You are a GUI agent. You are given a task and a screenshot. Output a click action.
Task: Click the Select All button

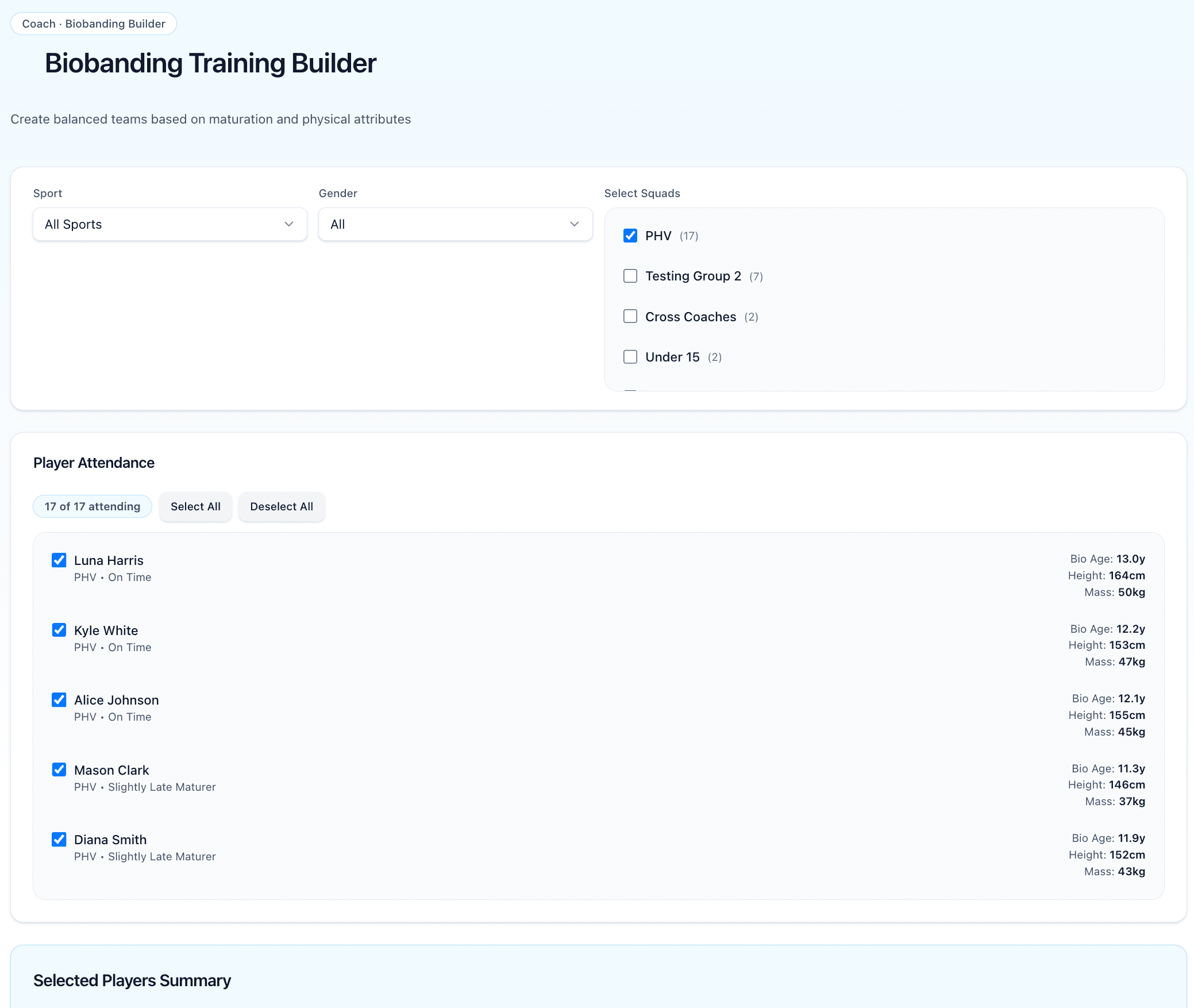tap(195, 506)
